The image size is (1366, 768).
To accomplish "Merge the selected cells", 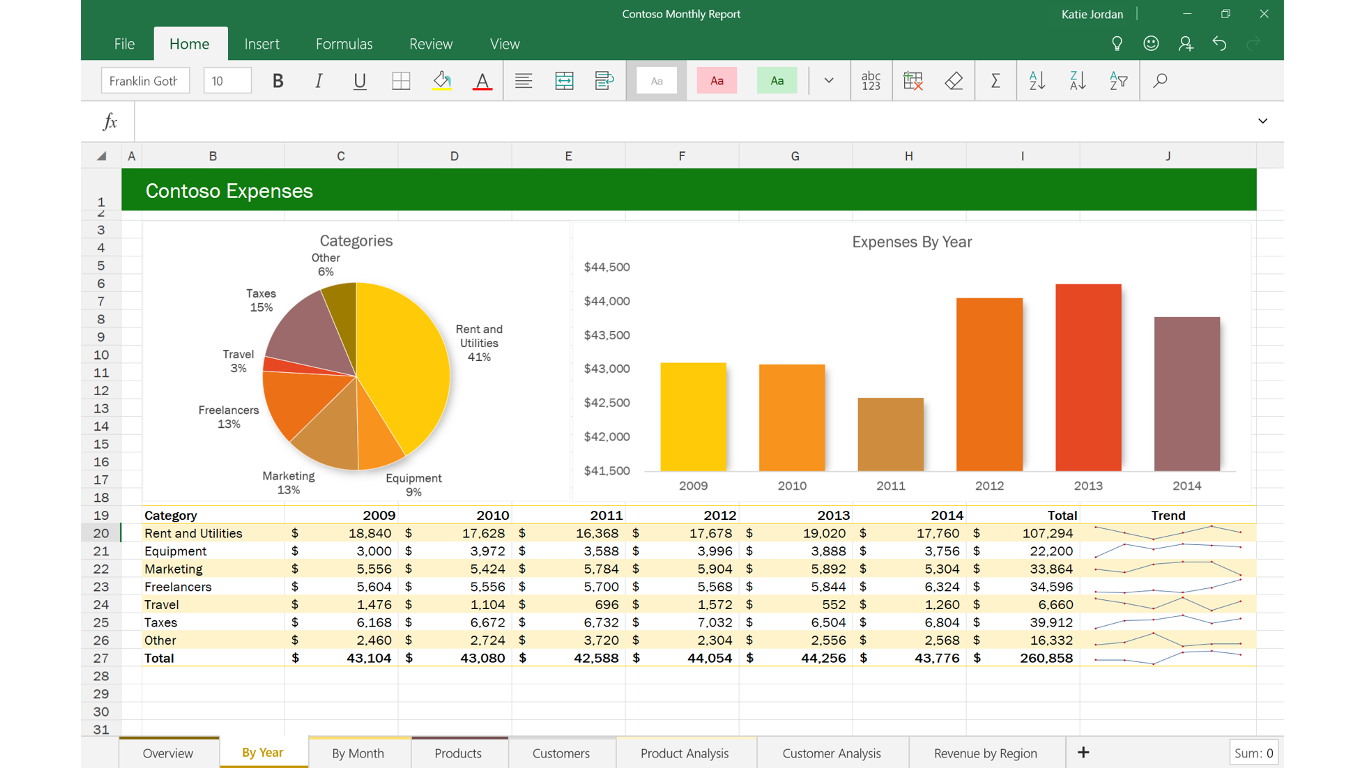I will click(564, 80).
